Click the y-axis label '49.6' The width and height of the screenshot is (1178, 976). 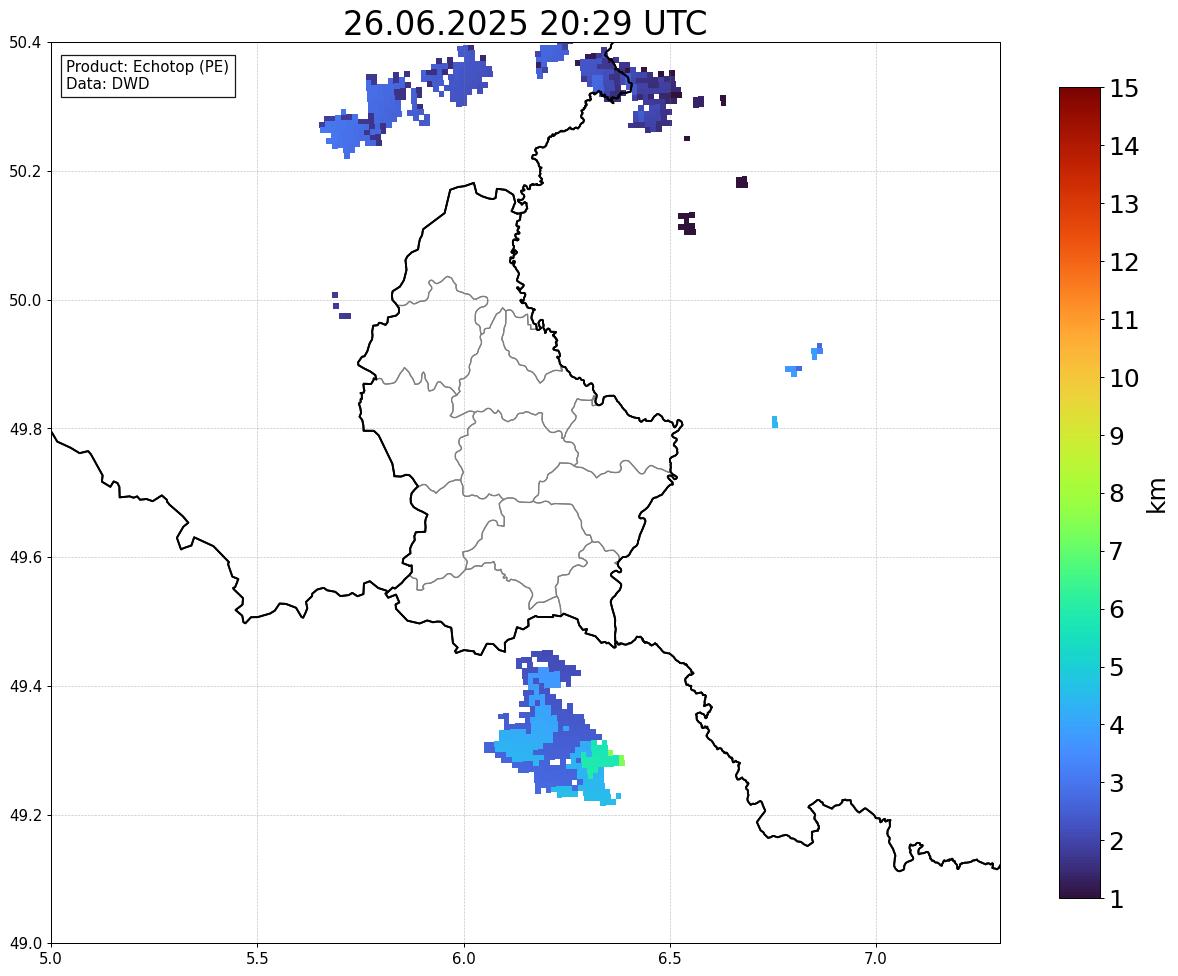[x=25, y=557]
